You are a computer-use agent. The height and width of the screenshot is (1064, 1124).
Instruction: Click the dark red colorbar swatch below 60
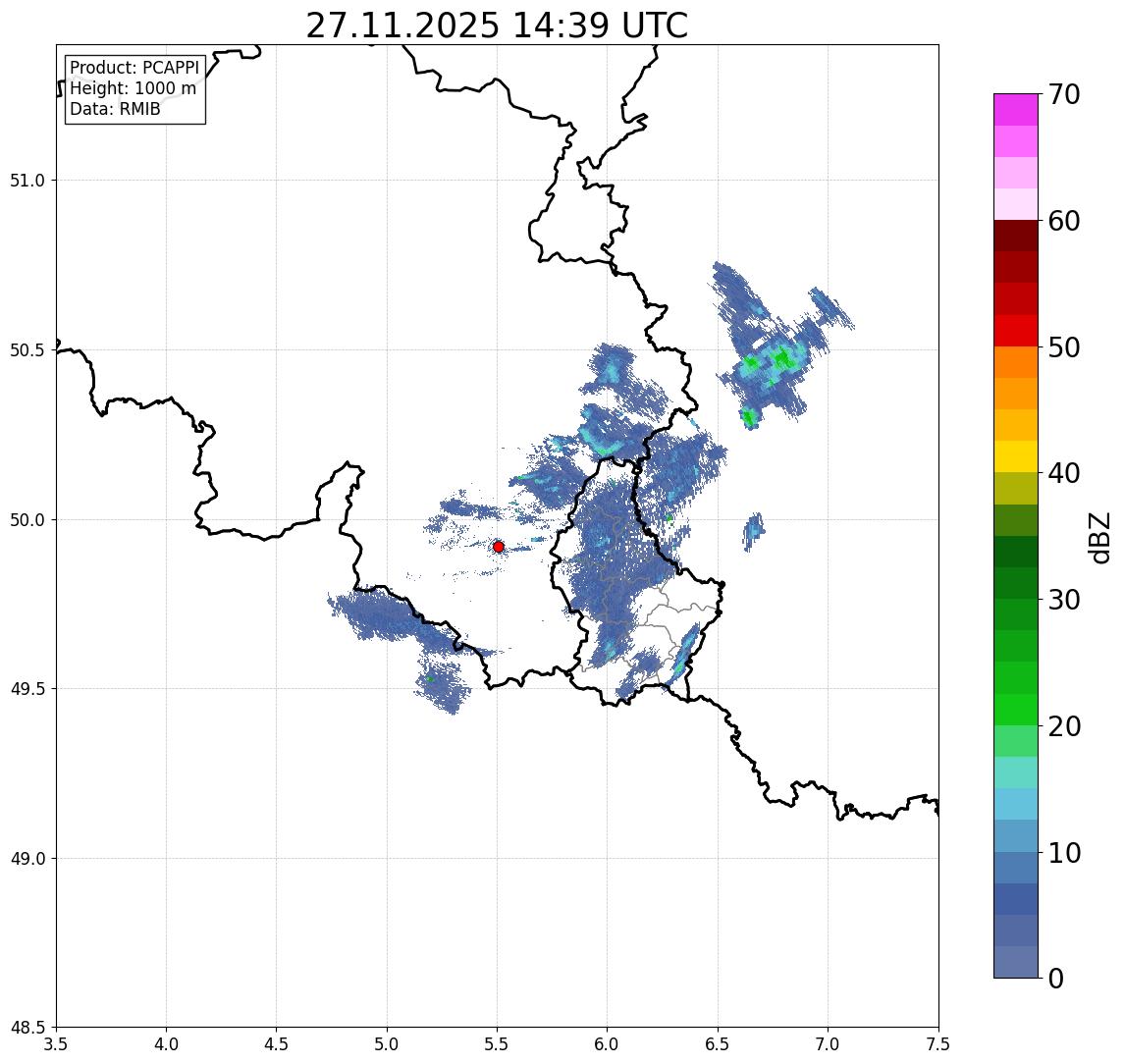1016,236
